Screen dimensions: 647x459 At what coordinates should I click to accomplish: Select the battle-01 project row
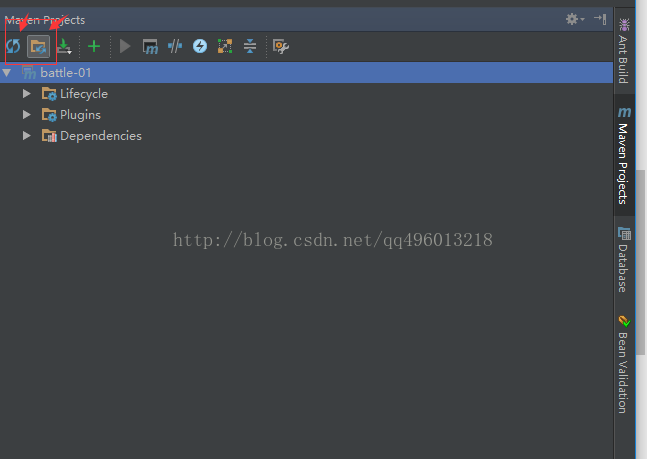(306, 73)
